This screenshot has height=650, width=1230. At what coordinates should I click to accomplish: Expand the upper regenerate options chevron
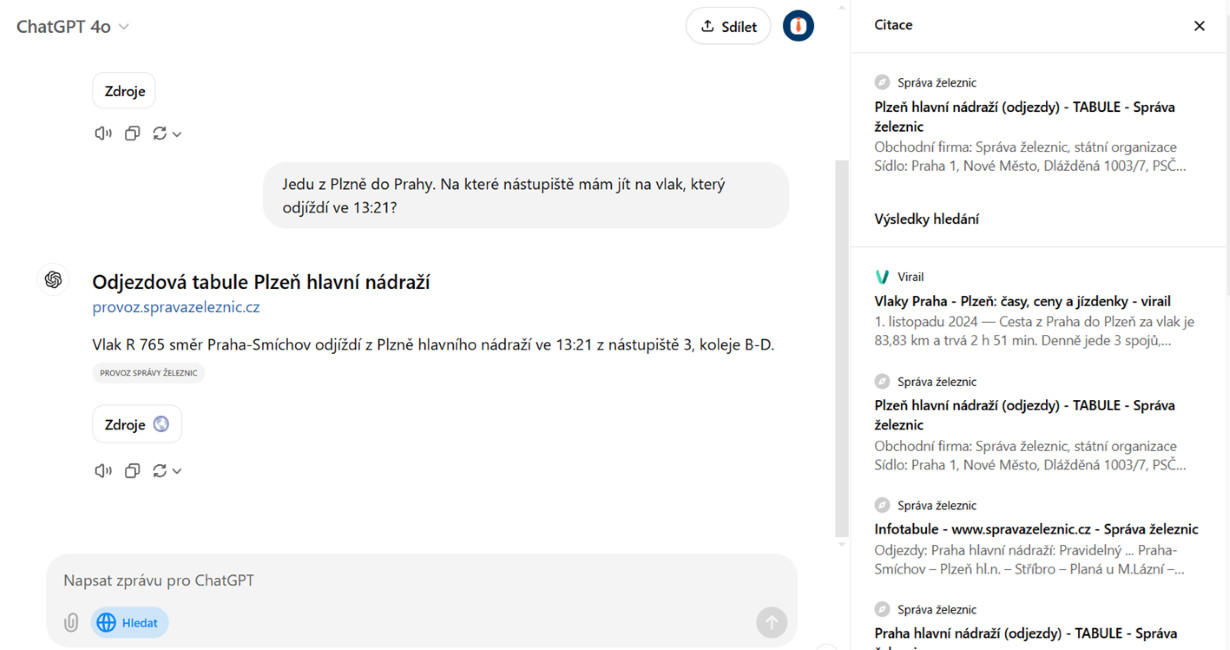177,134
